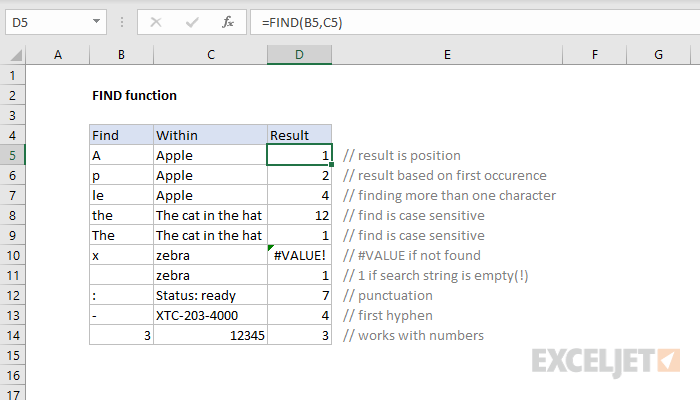Select row 4 header
Viewport: 700px width, 400px height.
click(12, 135)
